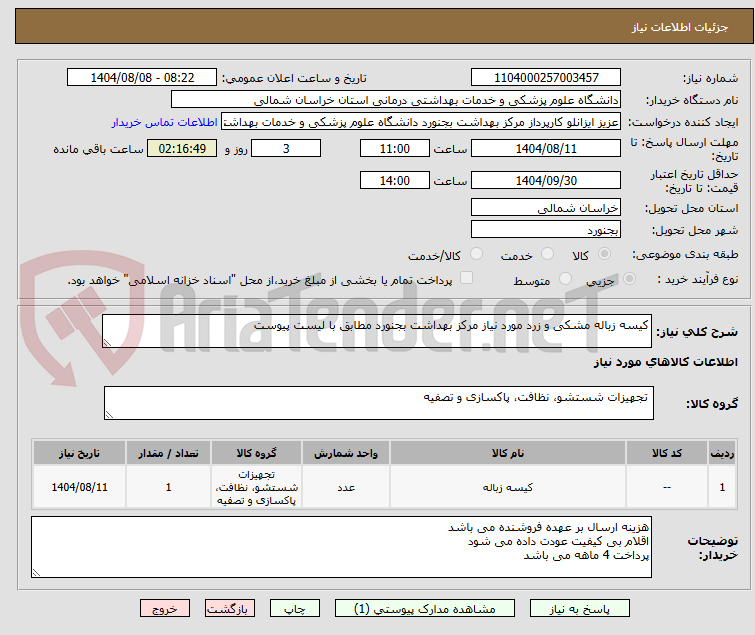Click the resize handle of description textarea
Viewport: 755px width, 635px height.
107,343
